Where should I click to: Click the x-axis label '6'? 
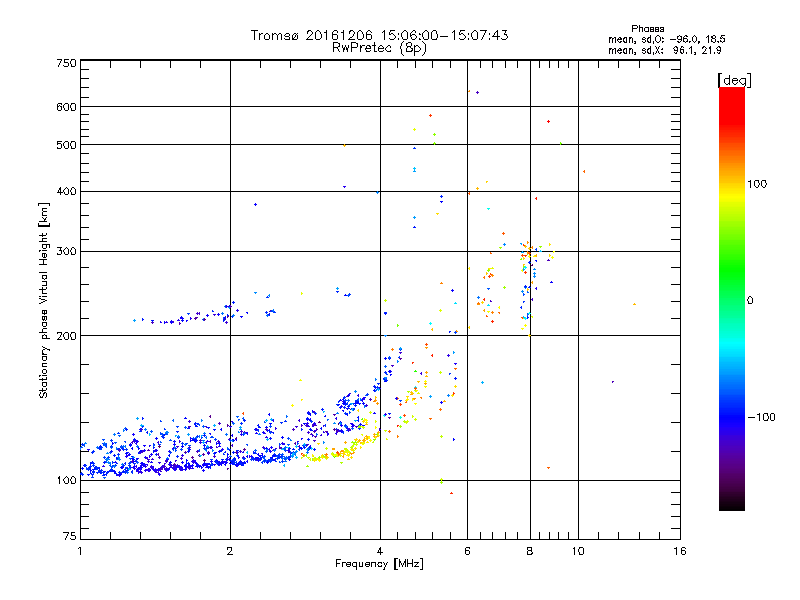(467, 551)
